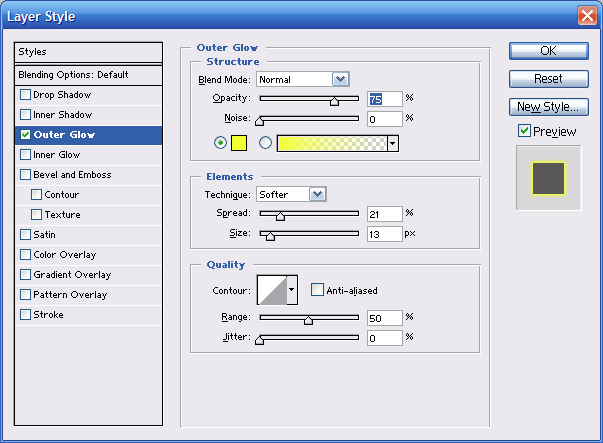Viewport: 603px width, 443px height.
Task: Enable the Inner Shadow checkbox
Action: (x=25, y=115)
